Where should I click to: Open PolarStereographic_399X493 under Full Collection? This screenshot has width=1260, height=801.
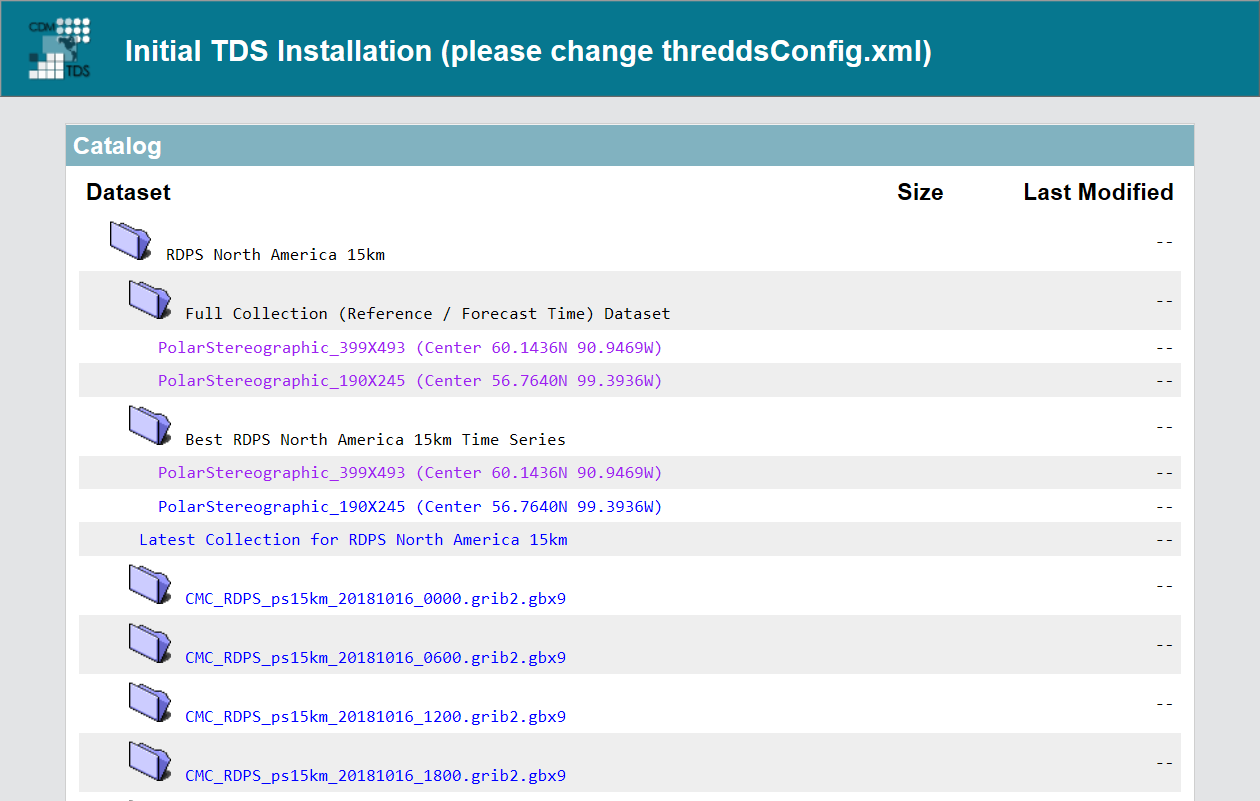(410, 348)
